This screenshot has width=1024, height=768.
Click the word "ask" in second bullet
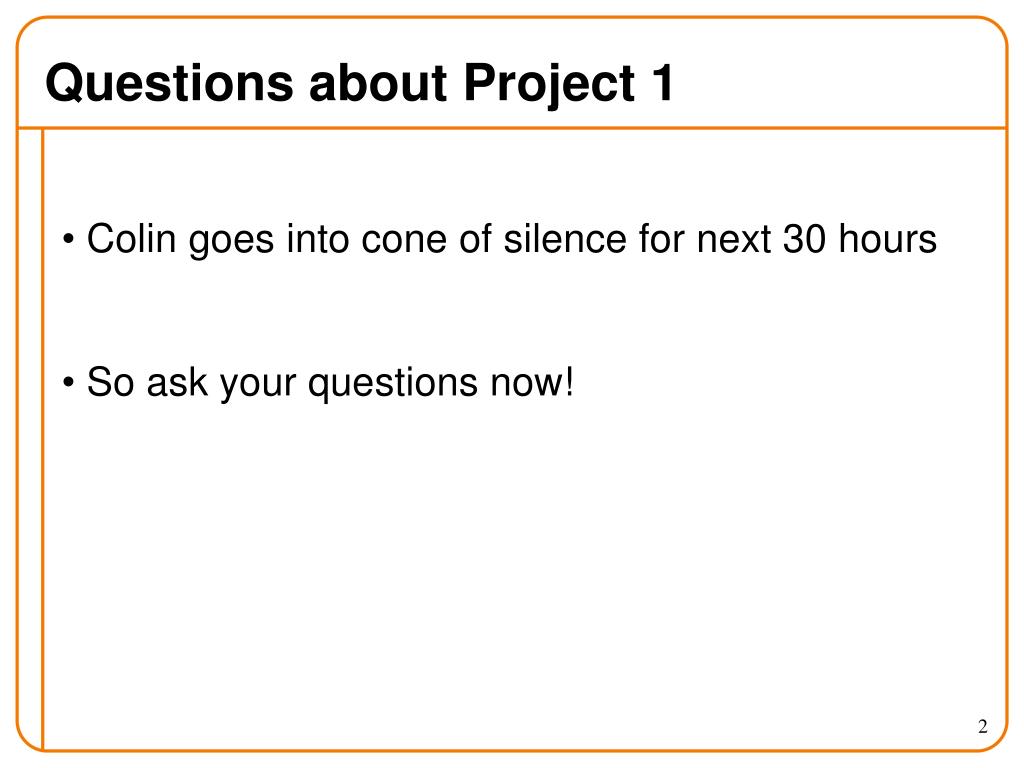pyautogui.click(x=177, y=381)
